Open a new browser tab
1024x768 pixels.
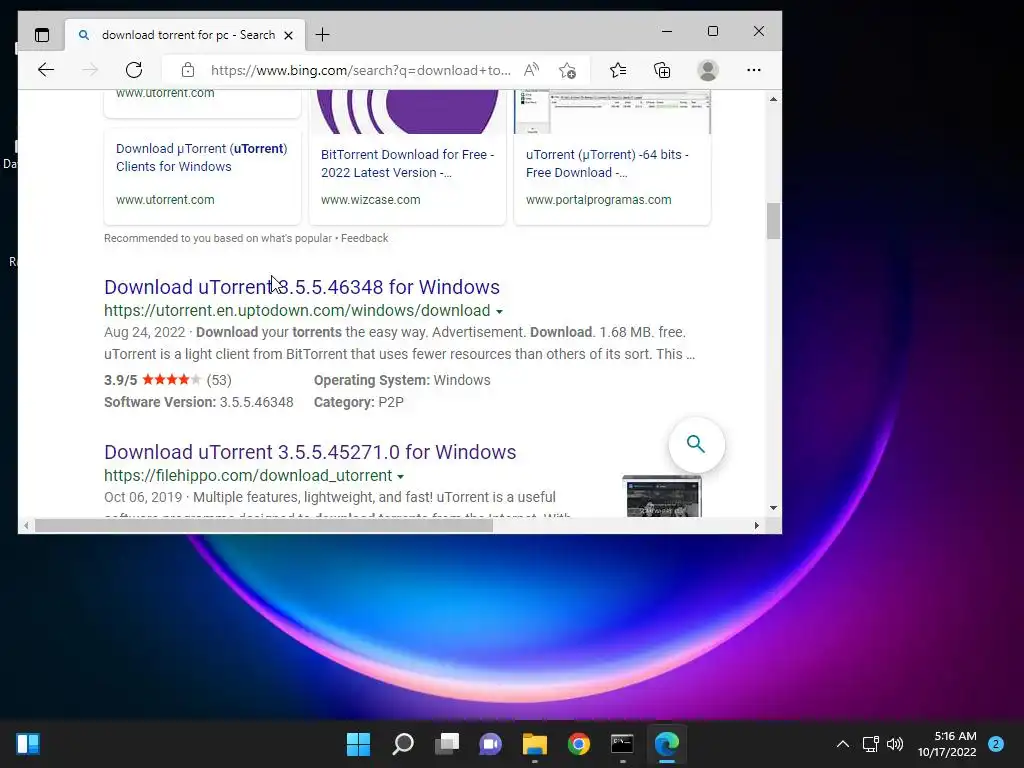pos(322,35)
